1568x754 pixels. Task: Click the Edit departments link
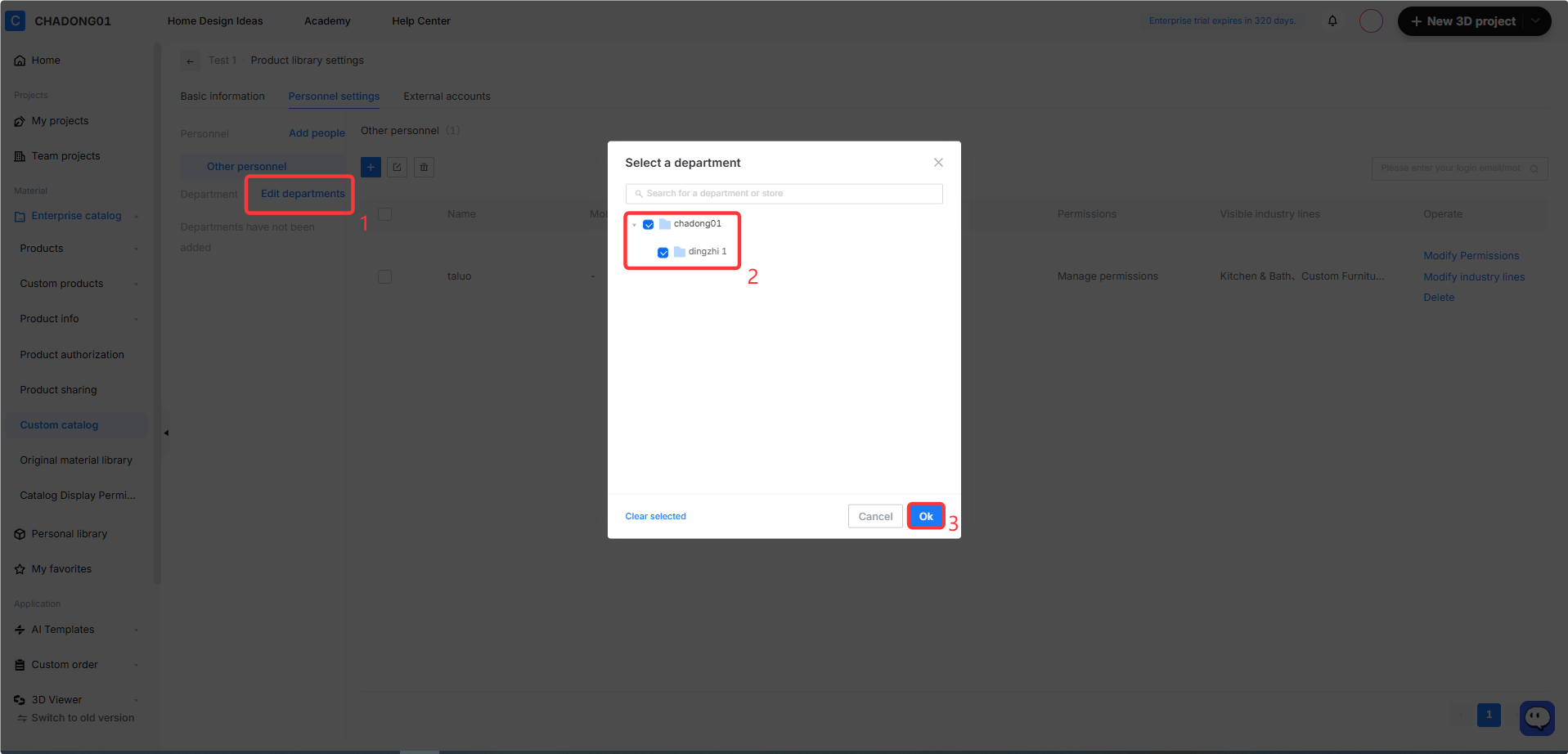(x=303, y=194)
